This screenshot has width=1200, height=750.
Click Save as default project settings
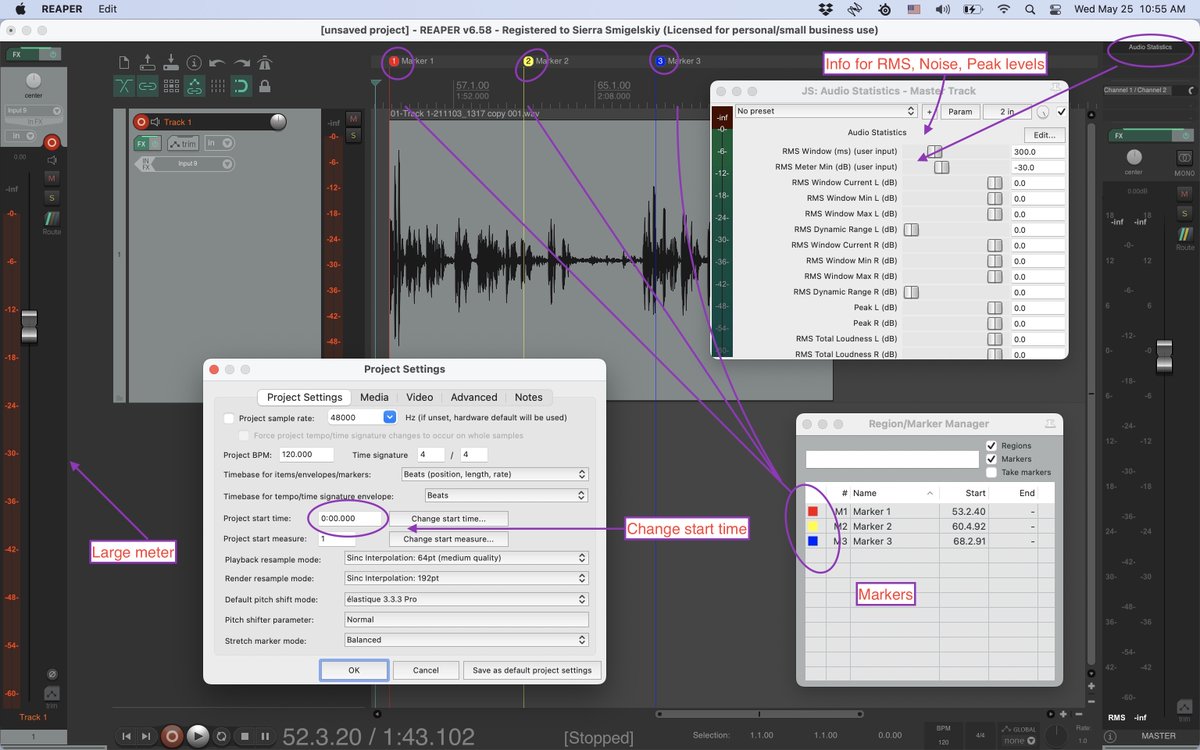pos(532,670)
